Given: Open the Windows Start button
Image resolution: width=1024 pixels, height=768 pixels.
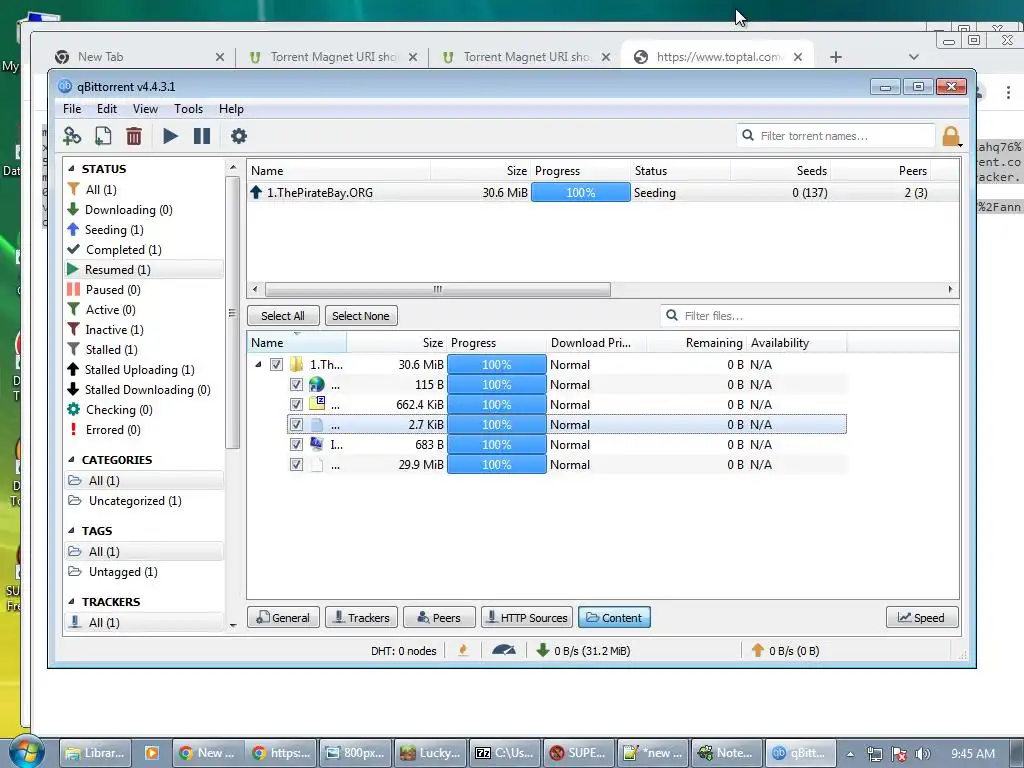Looking at the screenshot, I should [25, 751].
